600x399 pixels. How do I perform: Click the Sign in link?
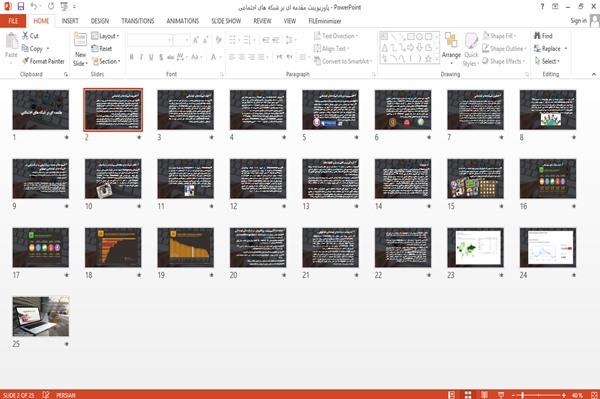pos(578,21)
